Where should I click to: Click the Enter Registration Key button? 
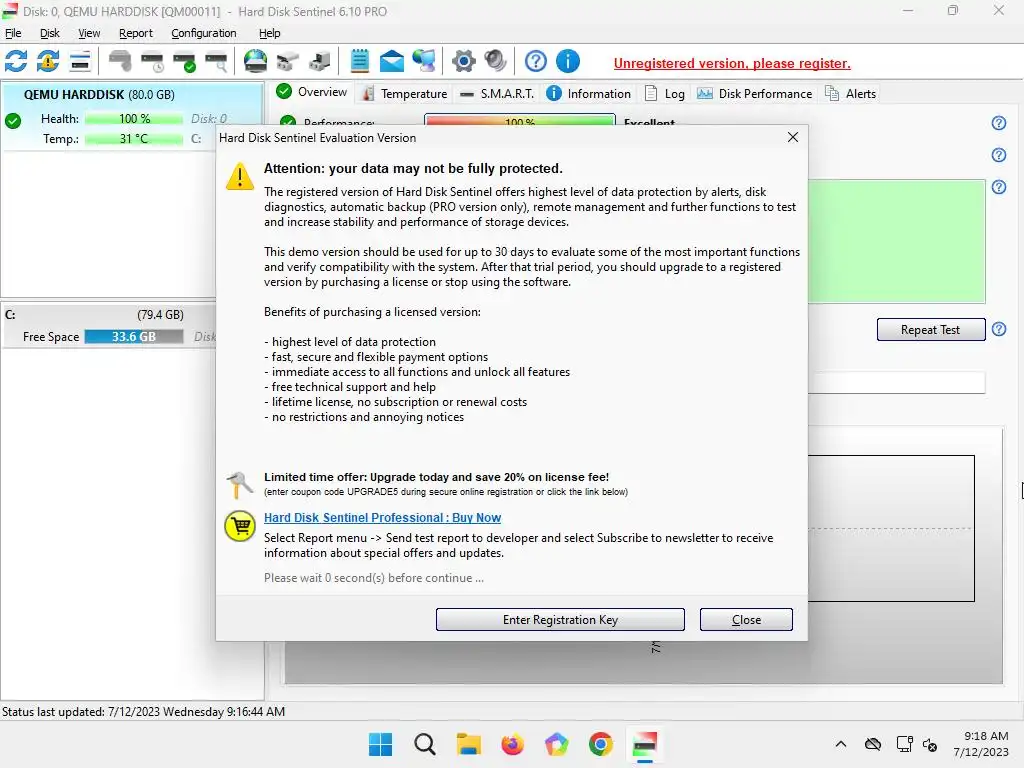[x=560, y=620]
